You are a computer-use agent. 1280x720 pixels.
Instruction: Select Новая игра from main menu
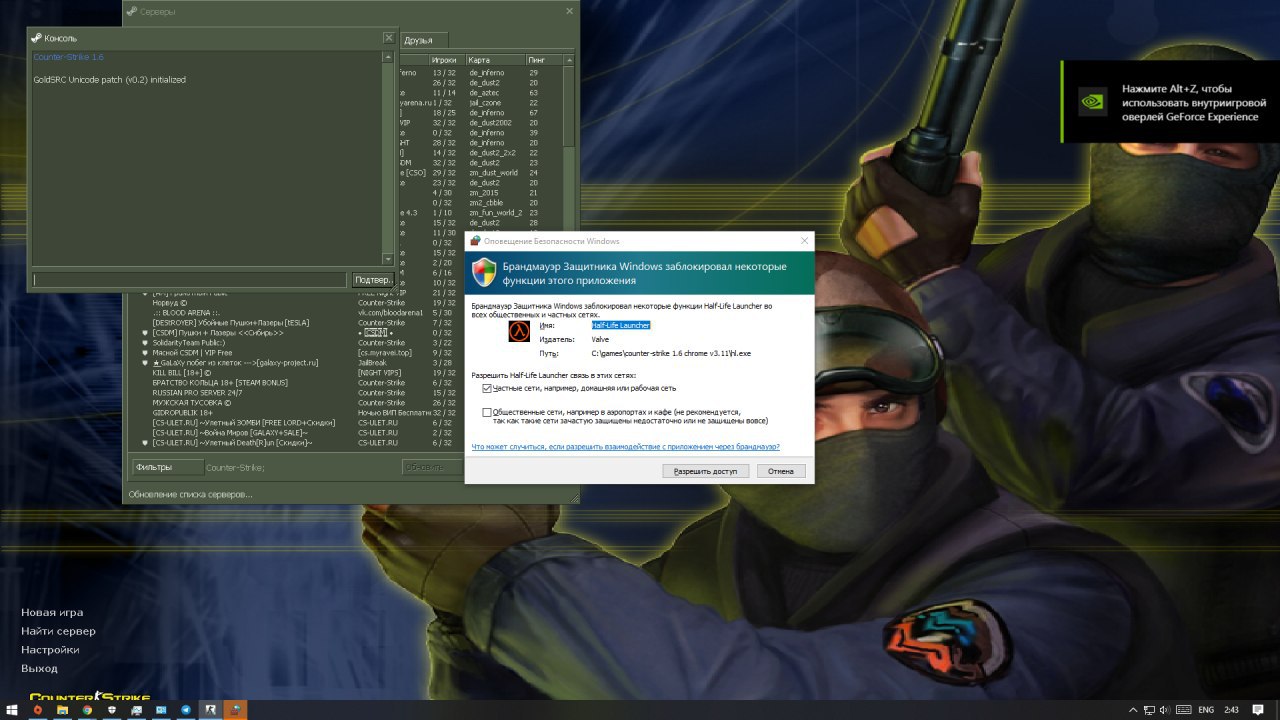[x=52, y=612]
